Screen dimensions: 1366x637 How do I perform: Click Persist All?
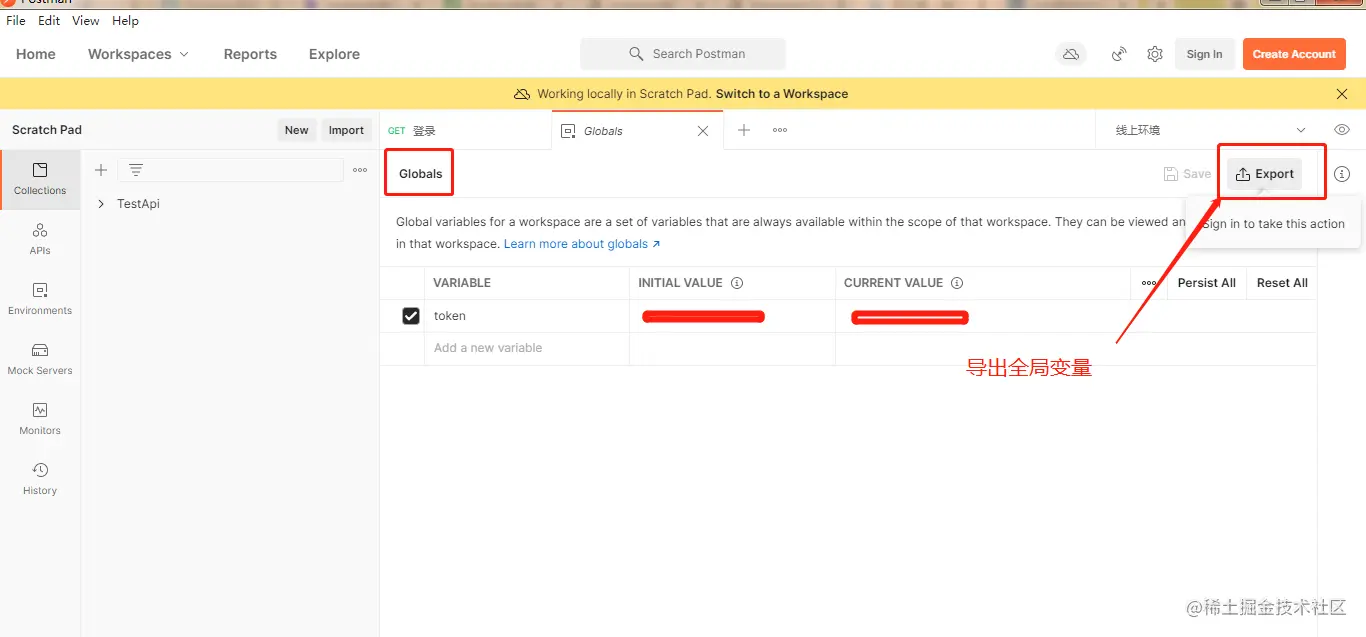[1206, 283]
